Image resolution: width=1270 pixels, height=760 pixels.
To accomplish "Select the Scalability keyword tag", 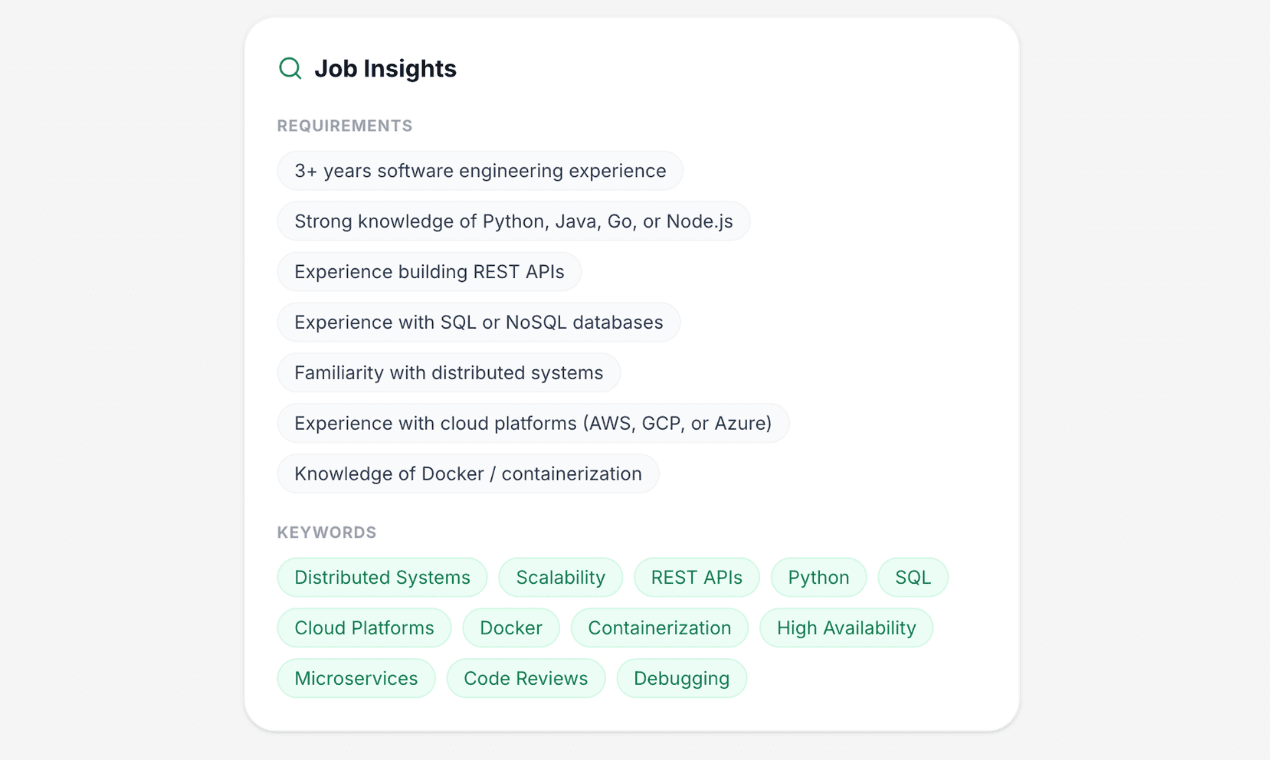I will tap(560, 577).
